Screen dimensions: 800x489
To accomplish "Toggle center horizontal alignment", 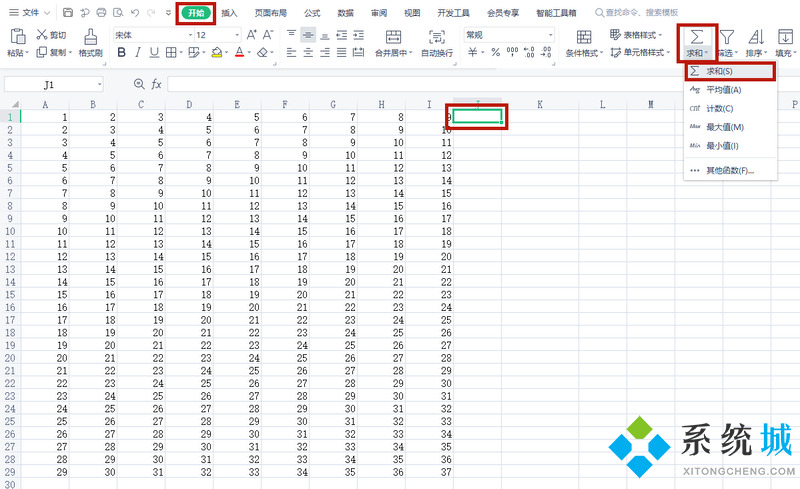I will point(308,52).
